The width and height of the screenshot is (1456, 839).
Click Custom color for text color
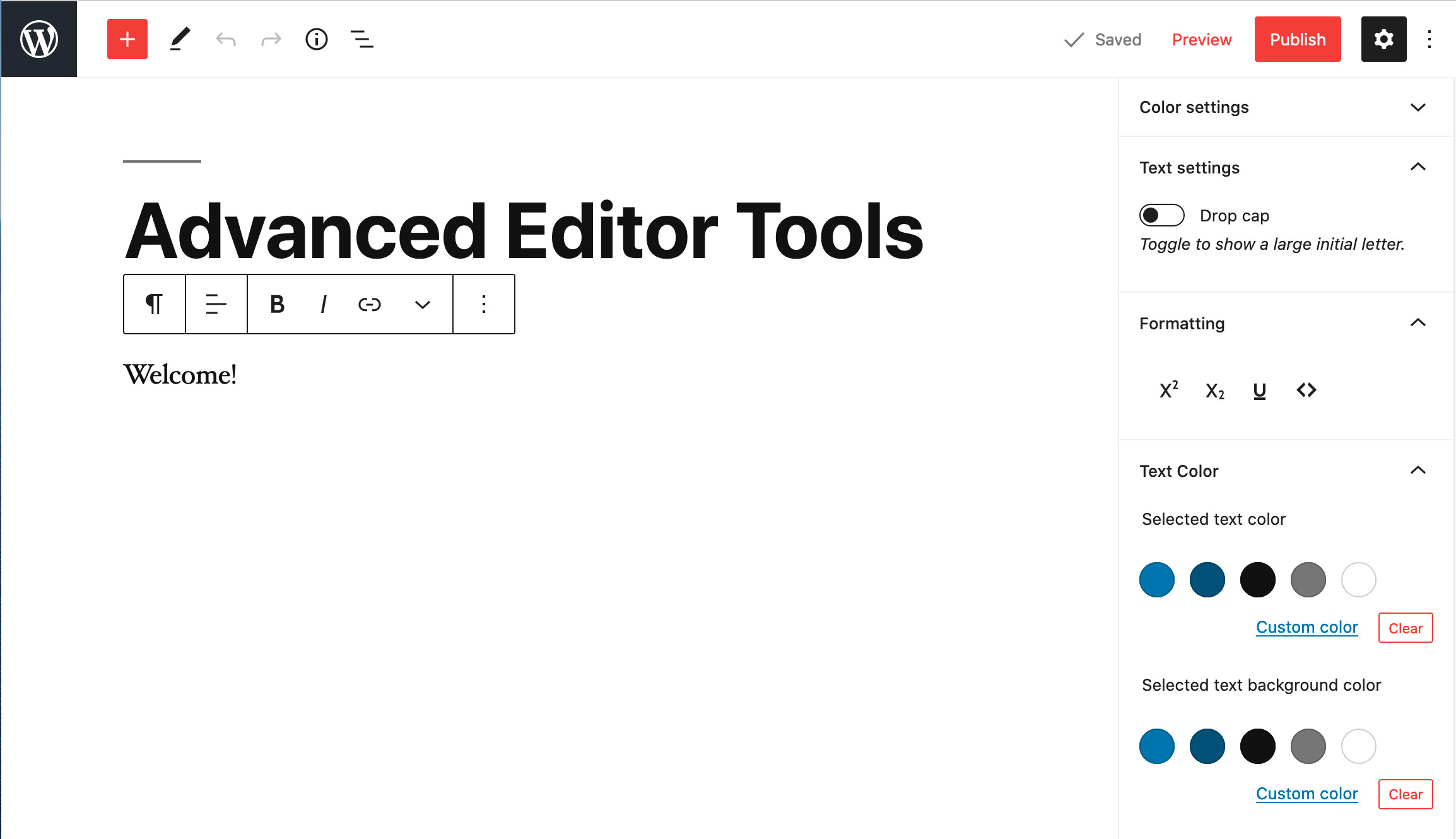coord(1306,627)
